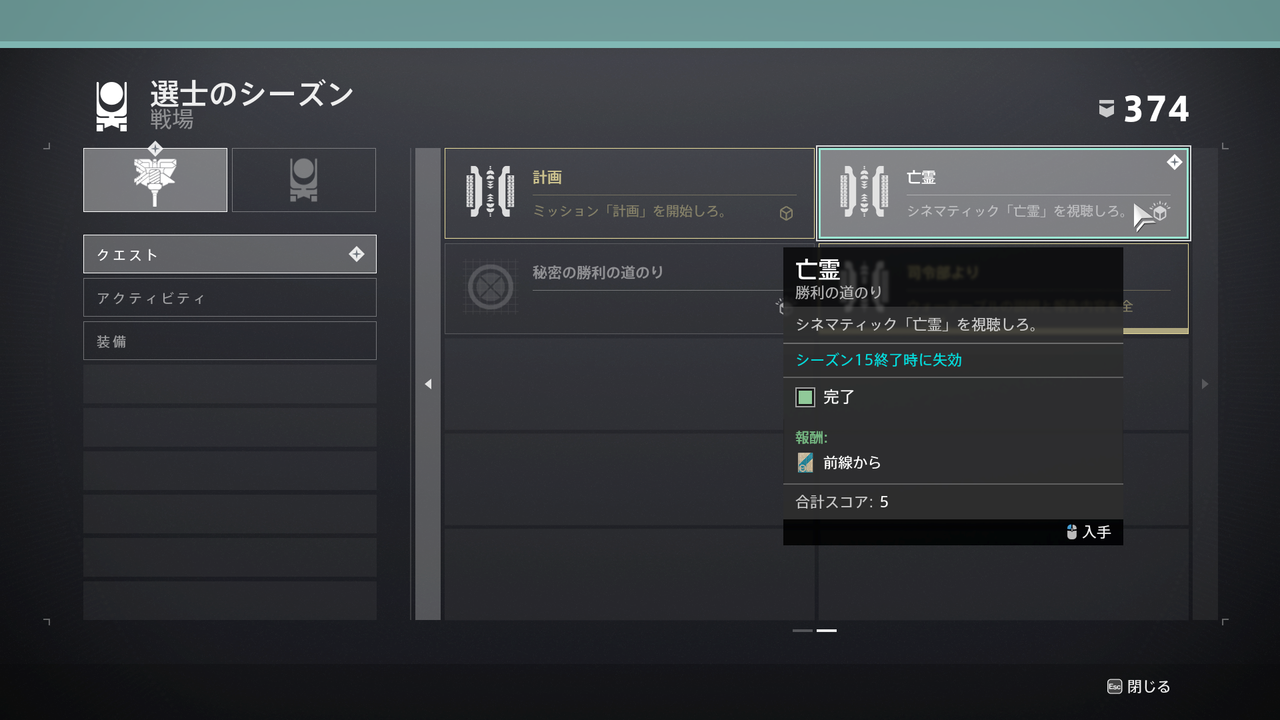Click the power-level icon beside 374
This screenshot has width=1280, height=720.
(1106, 109)
